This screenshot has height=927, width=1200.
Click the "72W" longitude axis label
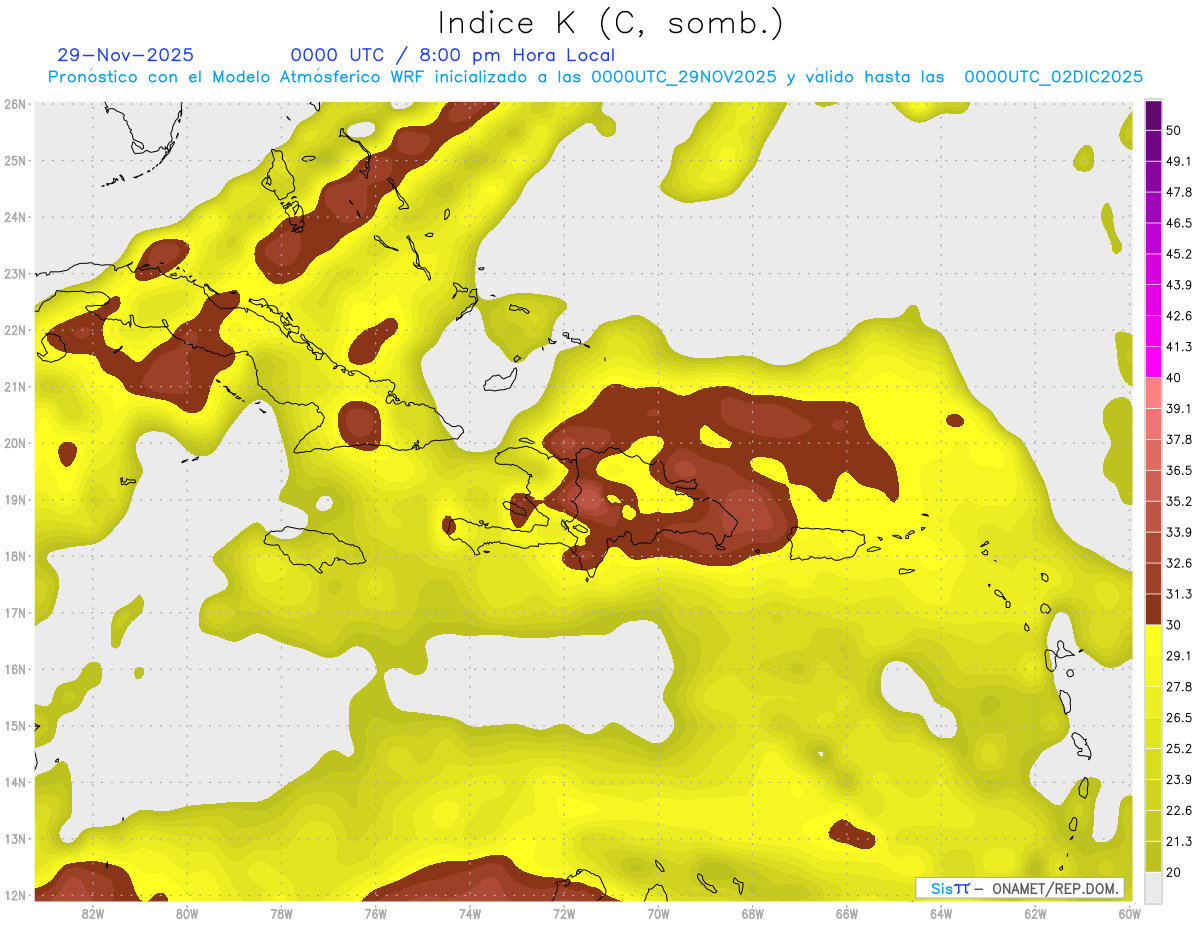click(564, 913)
